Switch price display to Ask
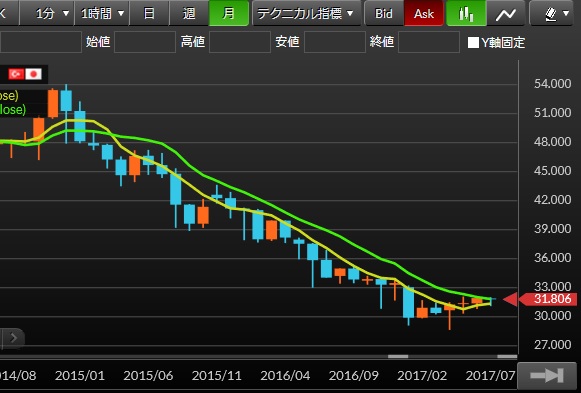 (424, 13)
